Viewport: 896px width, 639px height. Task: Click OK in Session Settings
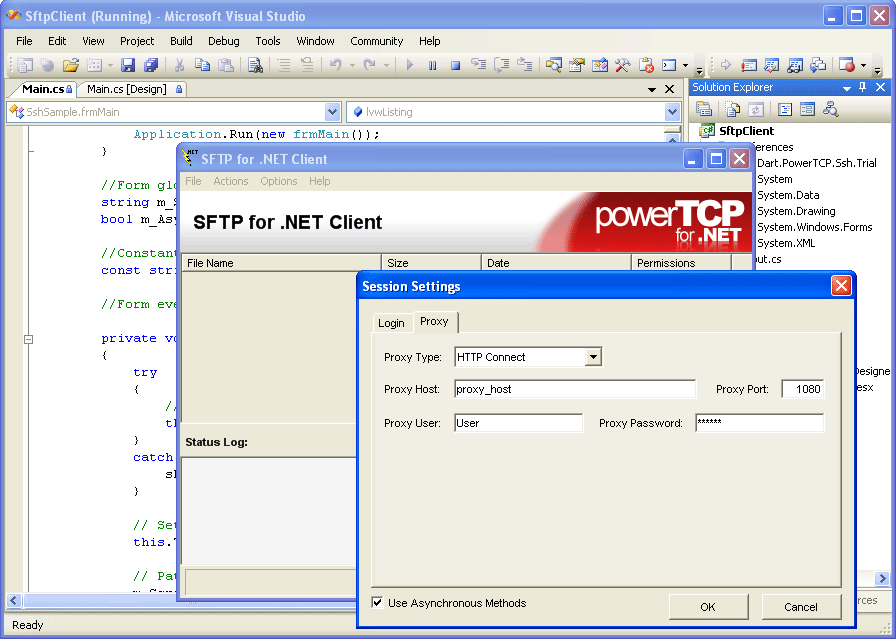tap(708, 607)
